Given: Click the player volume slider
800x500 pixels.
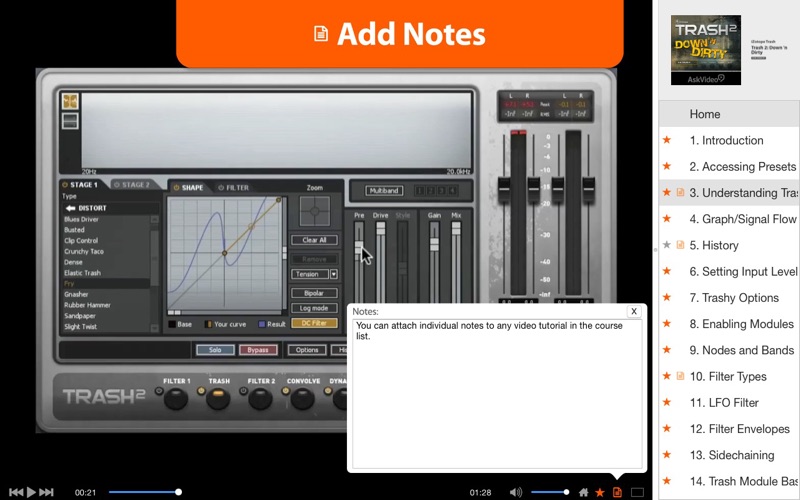Looking at the screenshot, I should pos(550,492).
